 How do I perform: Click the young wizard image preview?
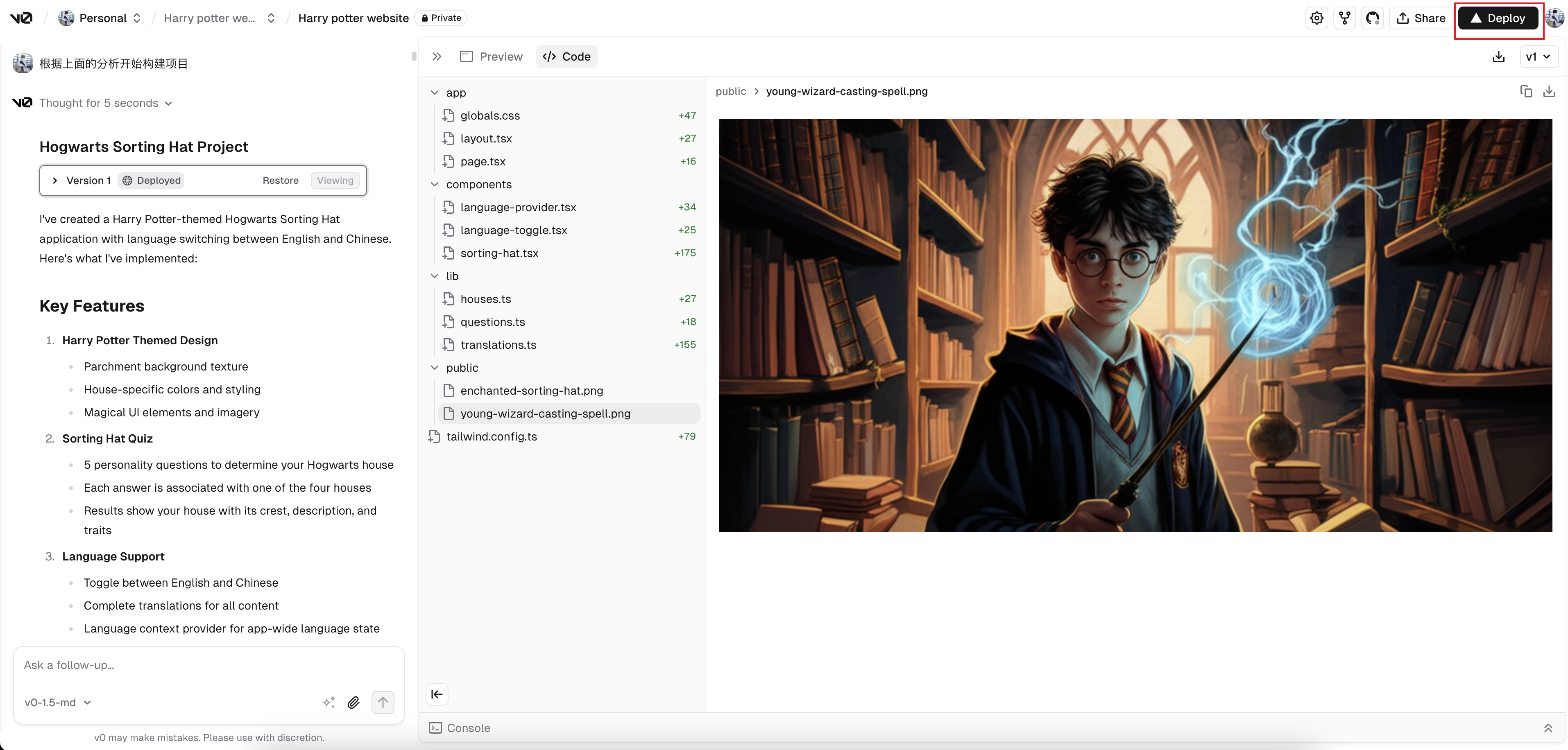[x=1135, y=325]
